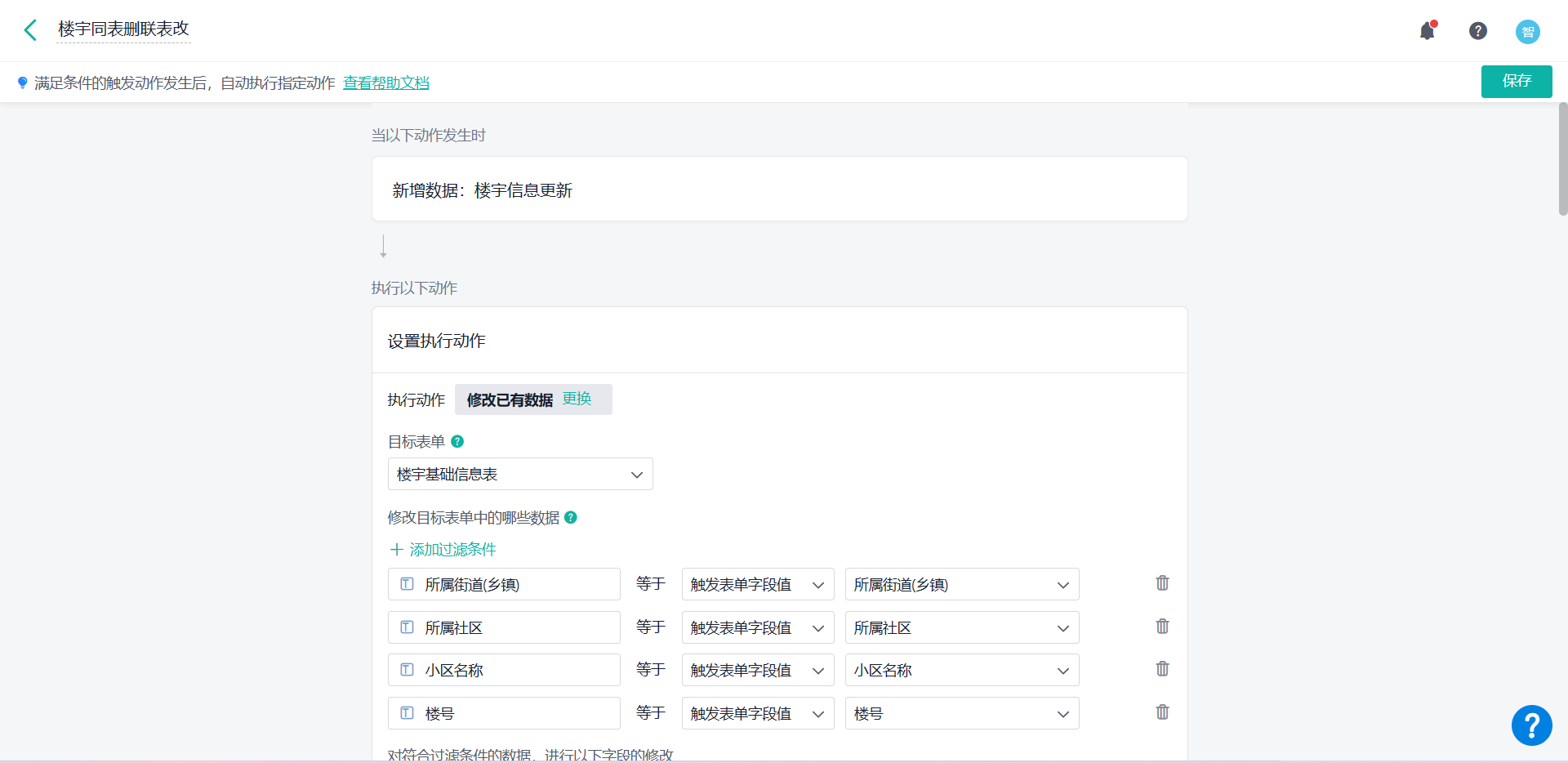This screenshot has width=1568, height=763.
Task: Click 更换 to change the action
Action: (x=577, y=399)
